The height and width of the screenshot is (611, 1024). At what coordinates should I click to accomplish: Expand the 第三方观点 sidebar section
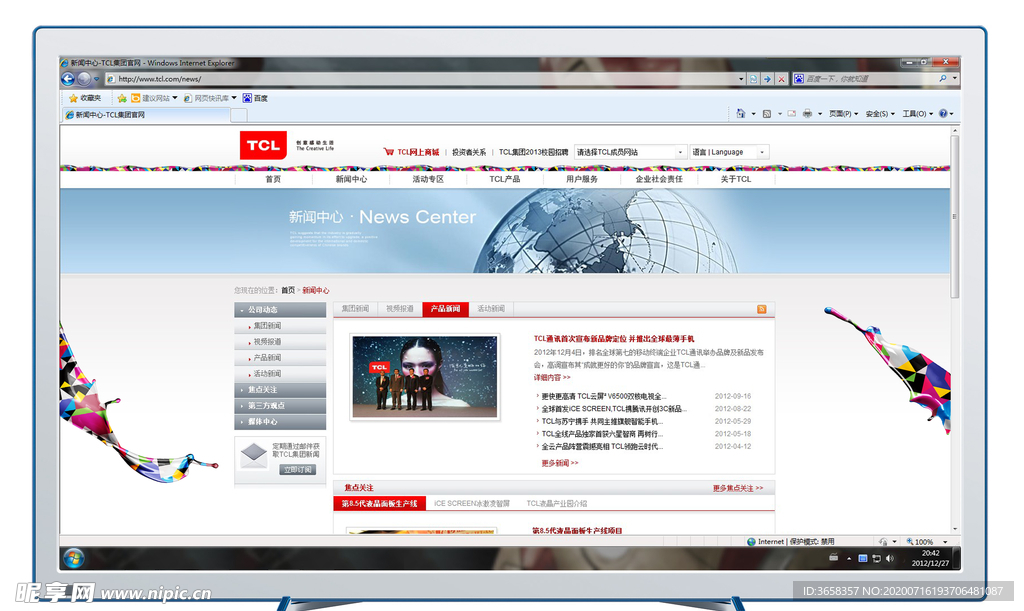pos(280,406)
